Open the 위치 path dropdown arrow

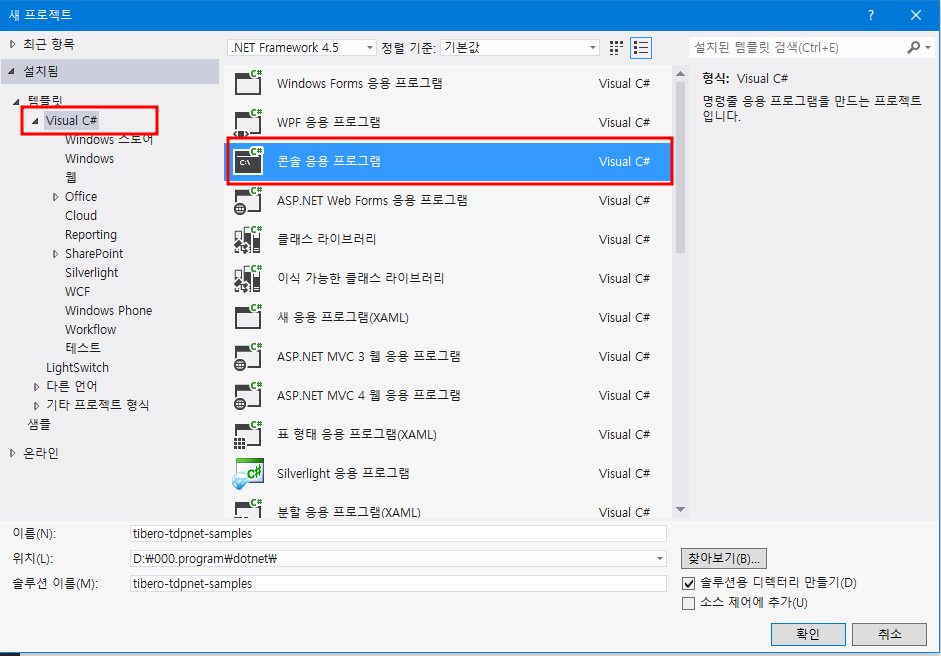[x=660, y=559]
